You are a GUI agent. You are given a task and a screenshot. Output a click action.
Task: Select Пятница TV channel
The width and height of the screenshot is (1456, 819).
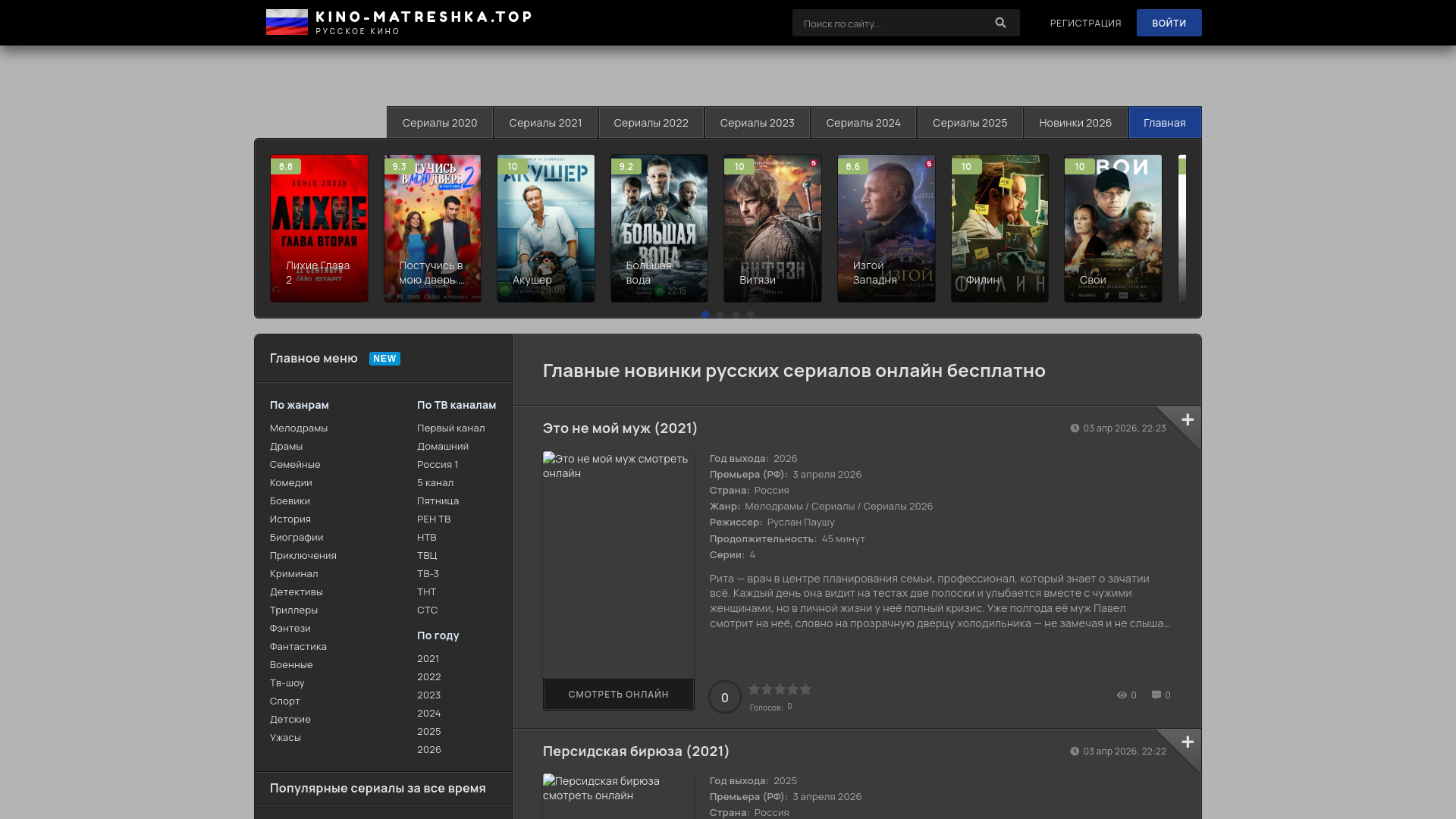[438, 500]
